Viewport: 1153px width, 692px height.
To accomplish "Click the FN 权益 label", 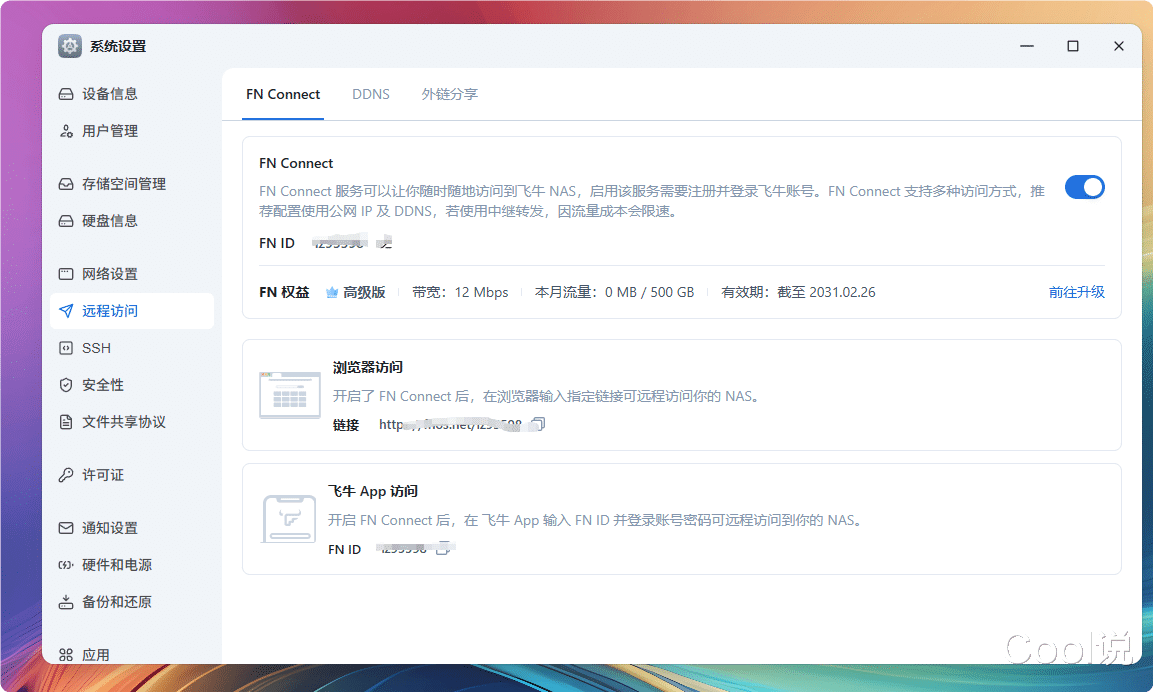I will point(284,292).
